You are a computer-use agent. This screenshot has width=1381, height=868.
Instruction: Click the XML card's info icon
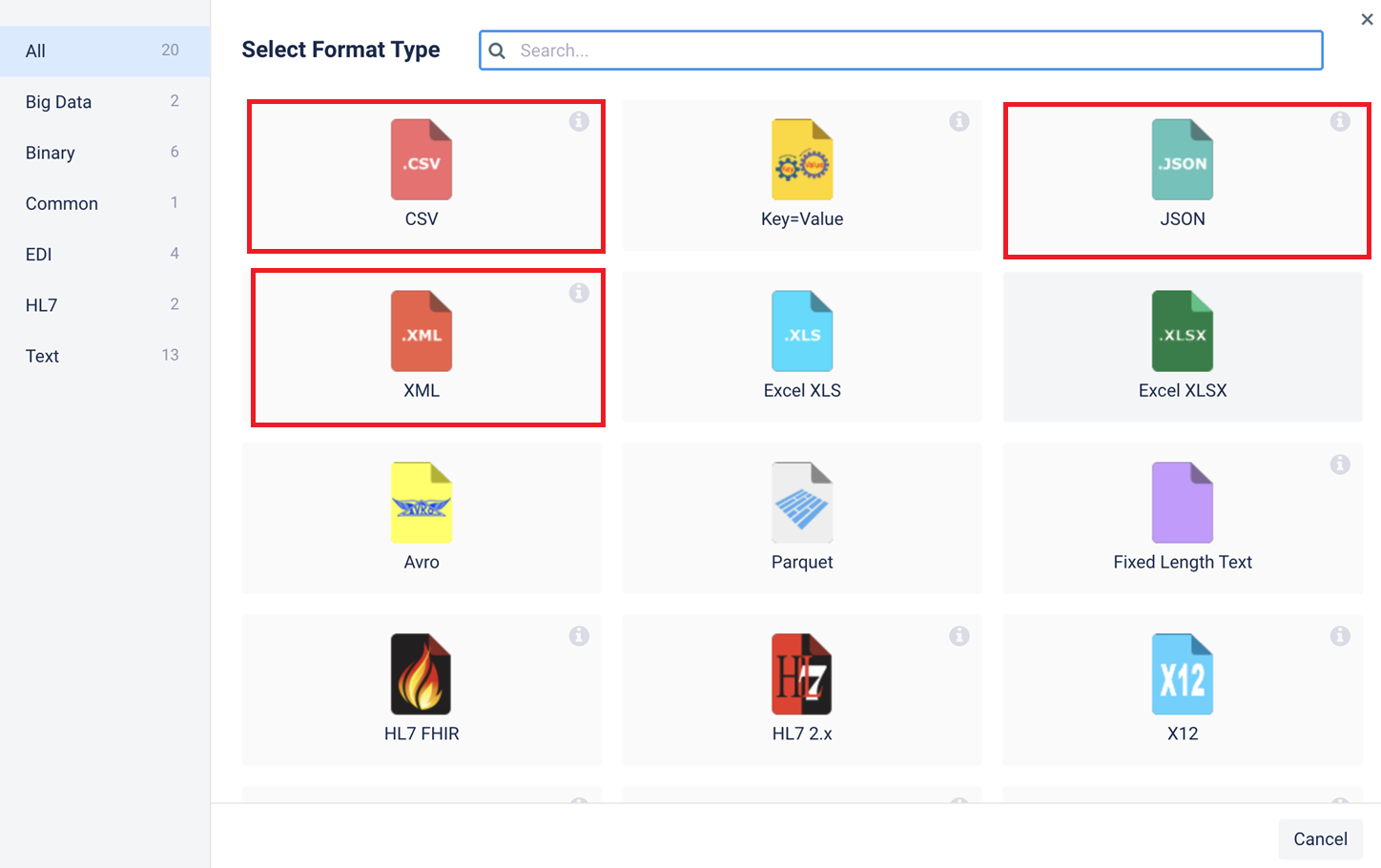click(579, 293)
